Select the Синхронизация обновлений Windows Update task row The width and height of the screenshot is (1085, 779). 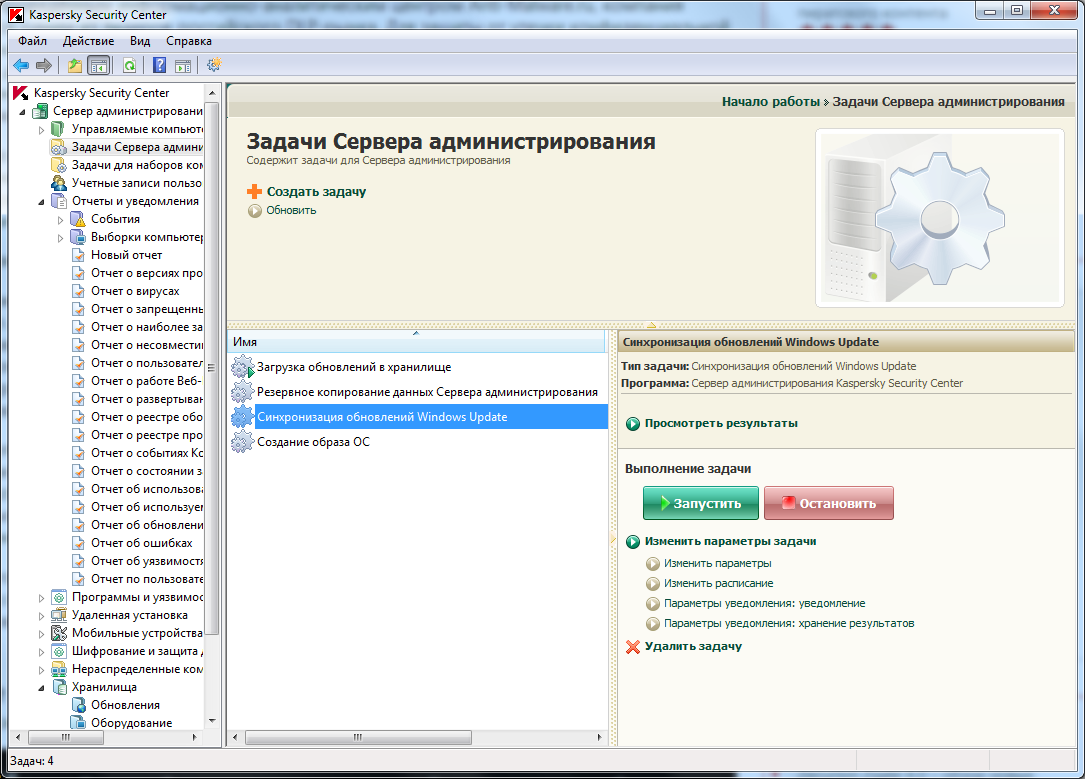419,416
